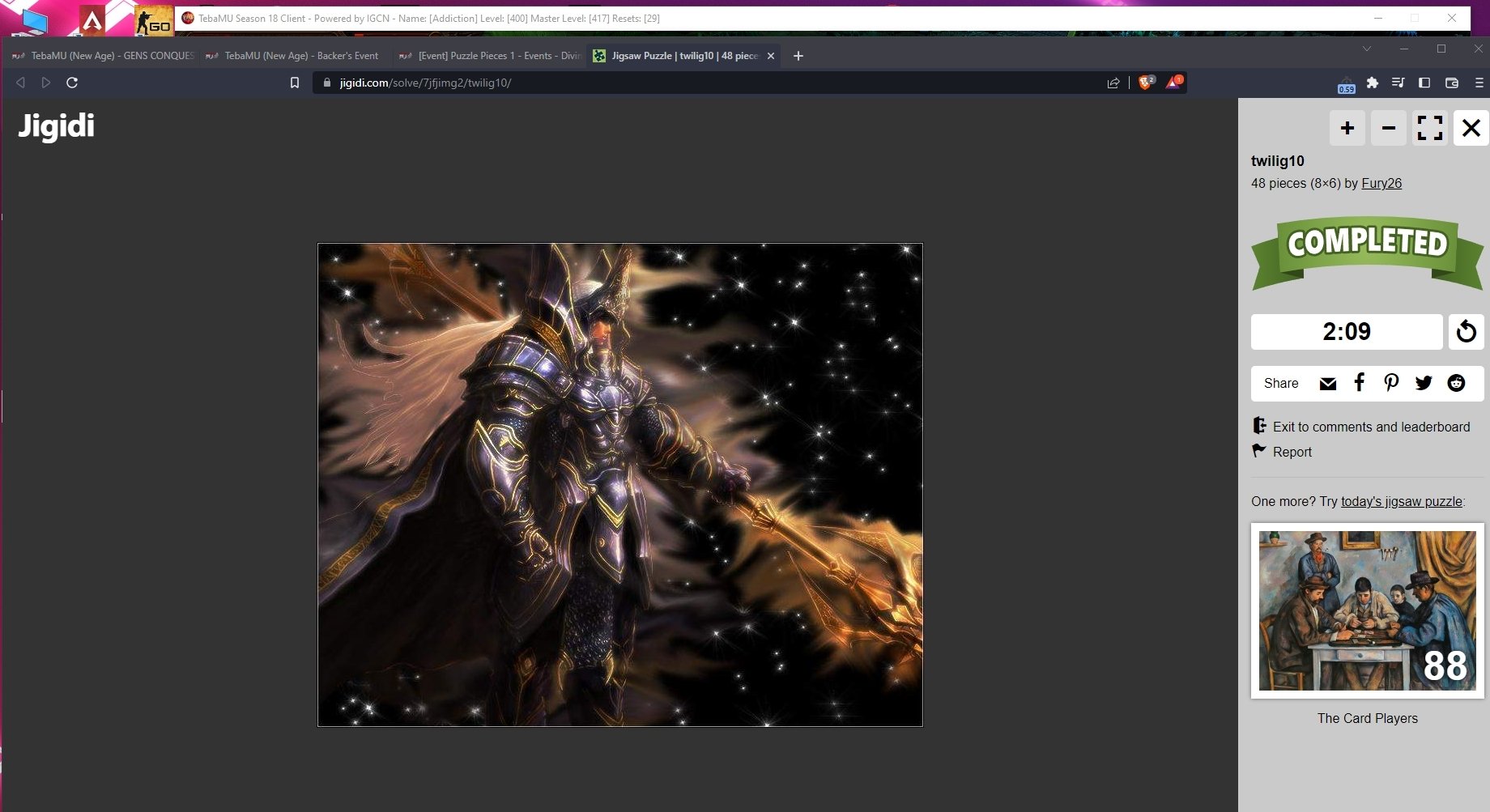
Task: Open Brave Rewards triangle icon
Action: (1173, 82)
